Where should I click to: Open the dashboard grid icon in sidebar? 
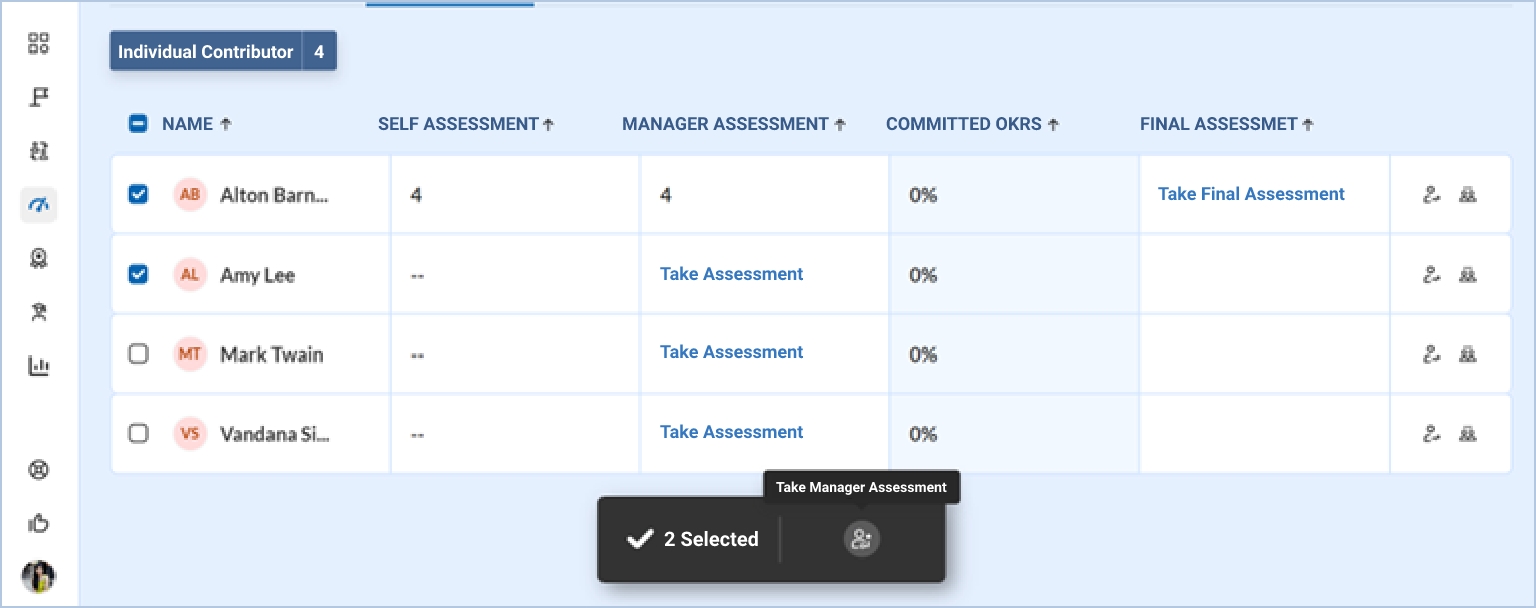38,43
